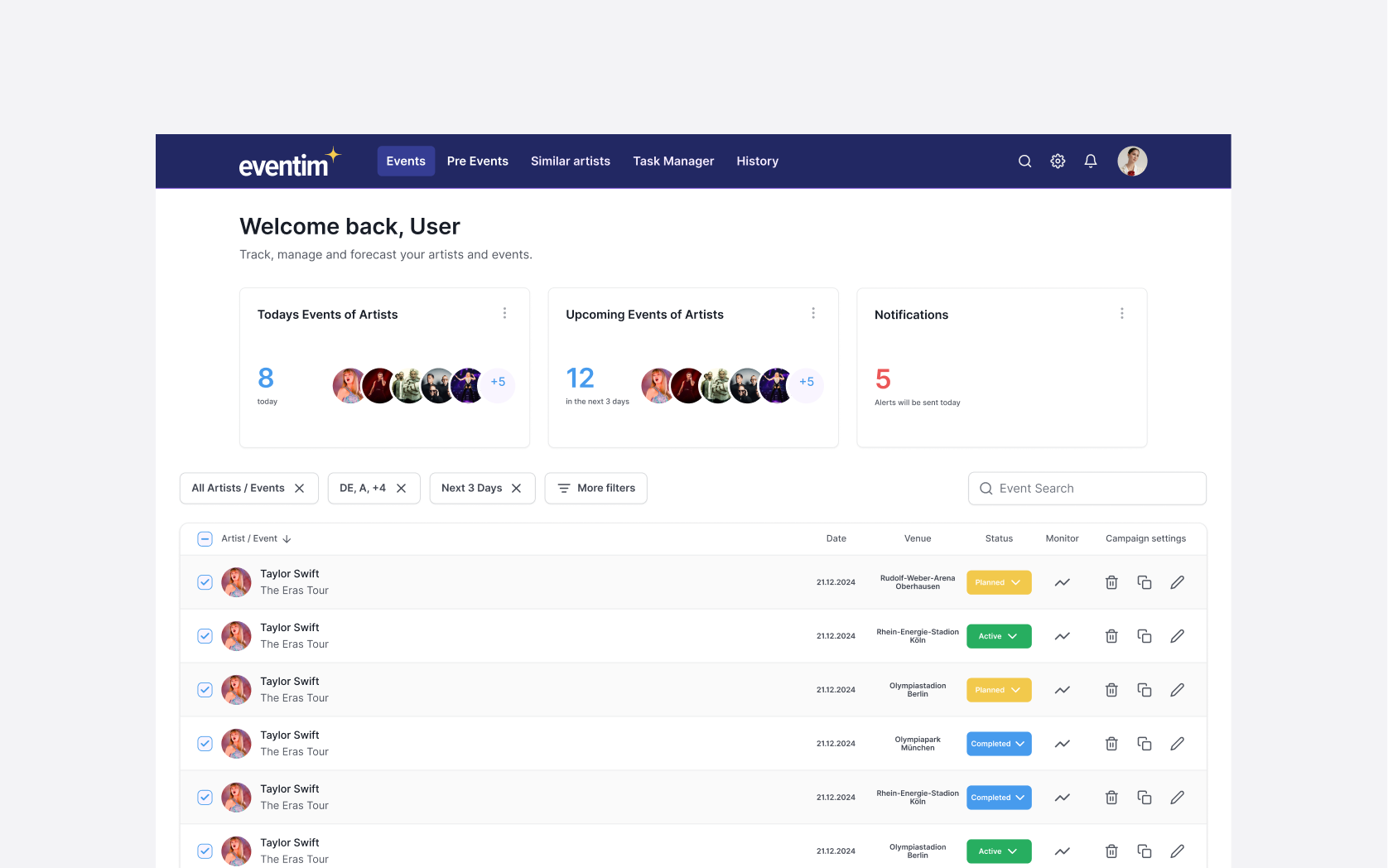This screenshot has height=868, width=1388.
Task: Open the Completed status dropdown for München
Action: point(999,744)
